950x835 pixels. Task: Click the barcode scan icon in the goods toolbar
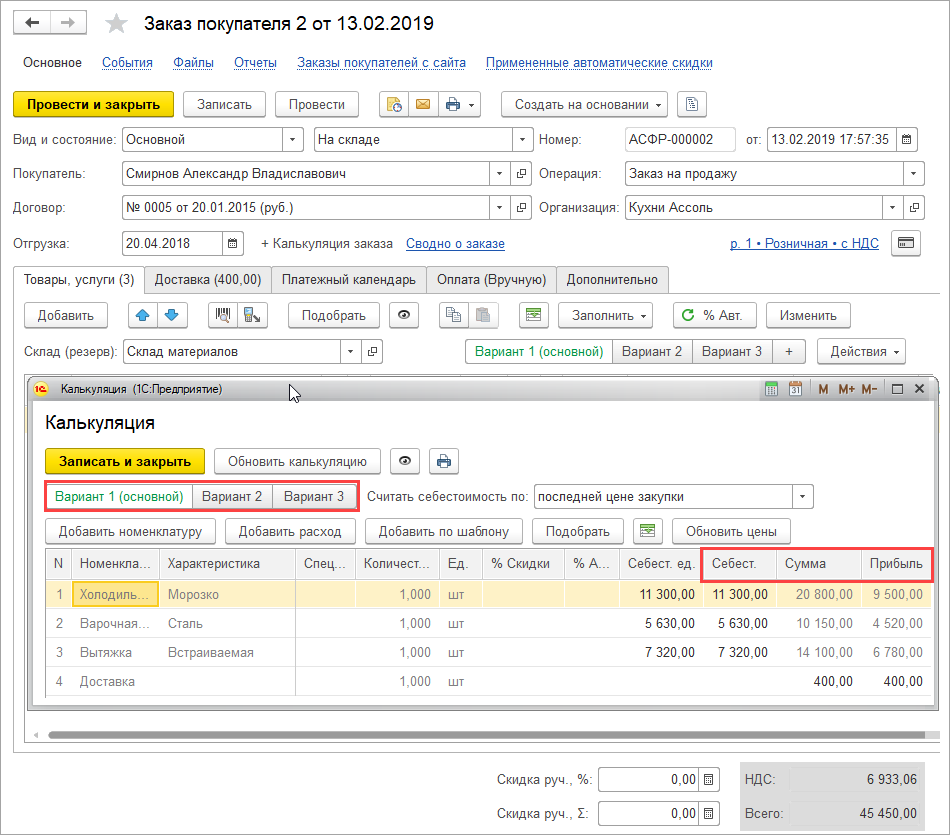coord(222,315)
